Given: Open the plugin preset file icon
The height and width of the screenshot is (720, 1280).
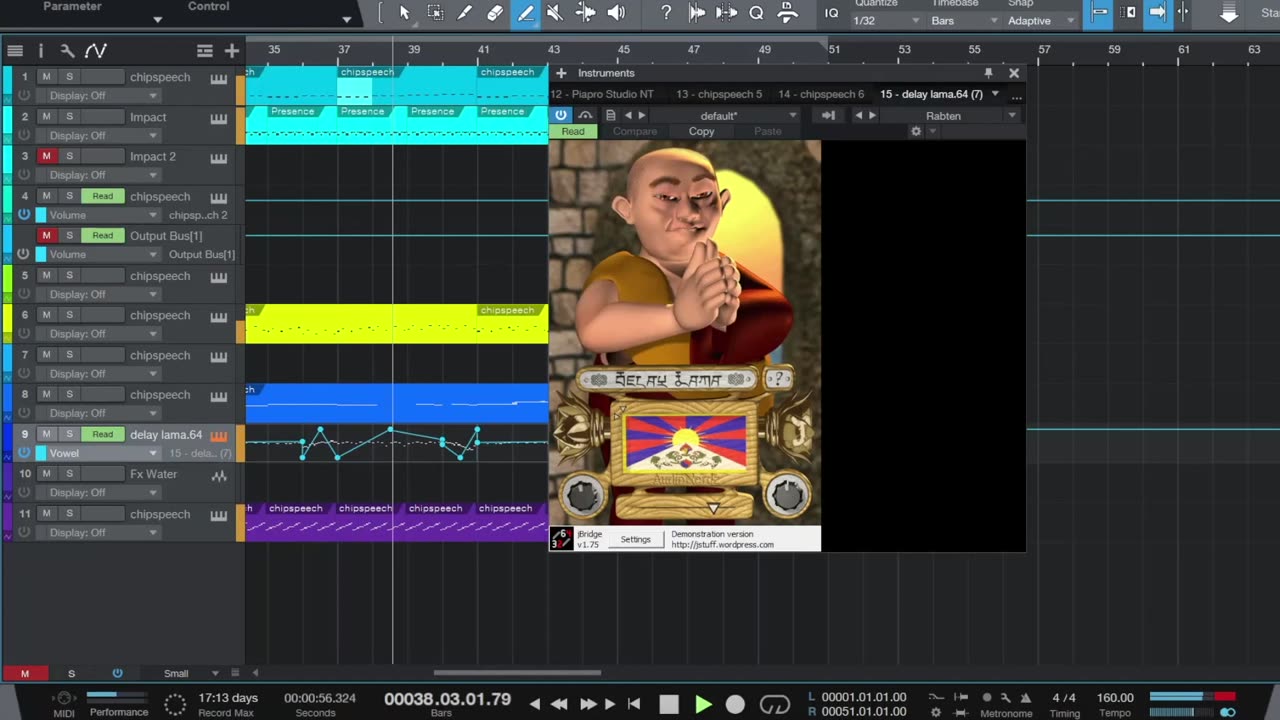Looking at the screenshot, I should 611,116.
